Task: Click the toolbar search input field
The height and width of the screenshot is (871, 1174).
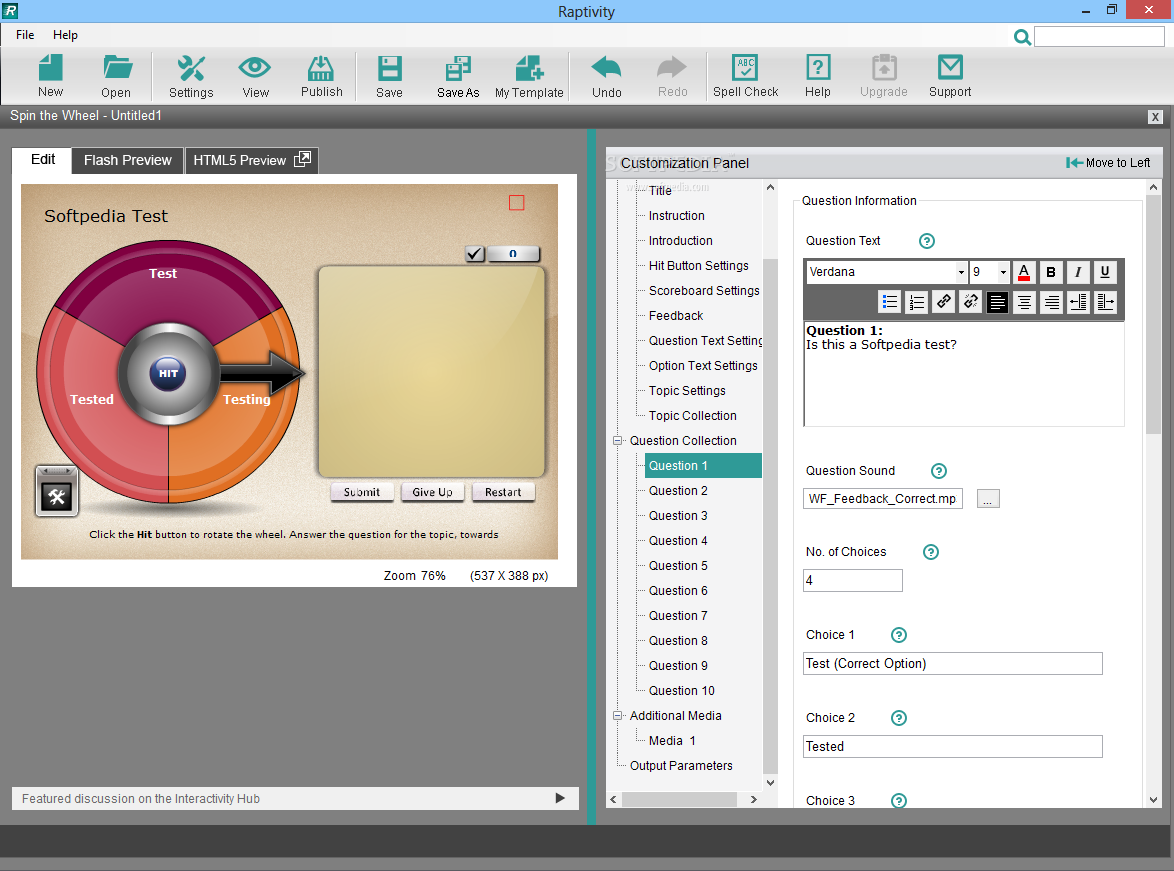Action: click(x=1099, y=37)
